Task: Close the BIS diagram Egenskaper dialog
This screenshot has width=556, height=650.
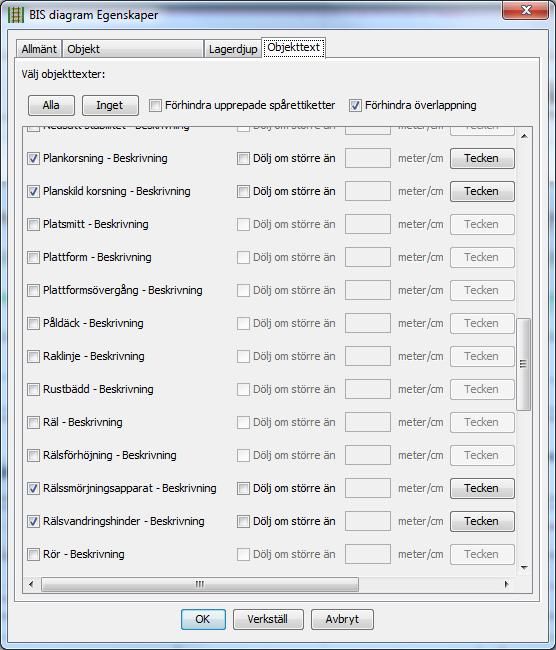Action: tap(526, 10)
